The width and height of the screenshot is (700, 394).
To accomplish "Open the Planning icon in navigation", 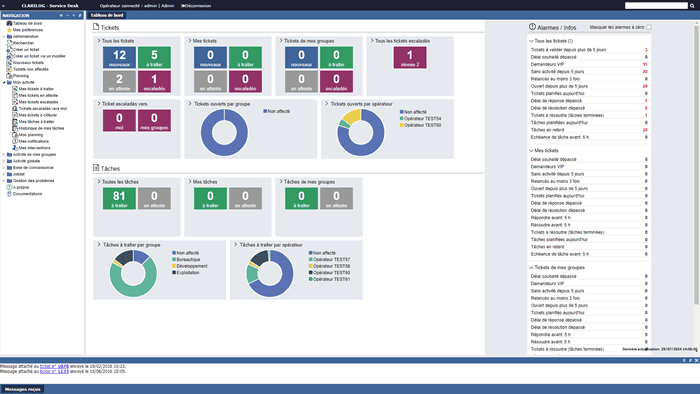I will click(x=9, y=76).
